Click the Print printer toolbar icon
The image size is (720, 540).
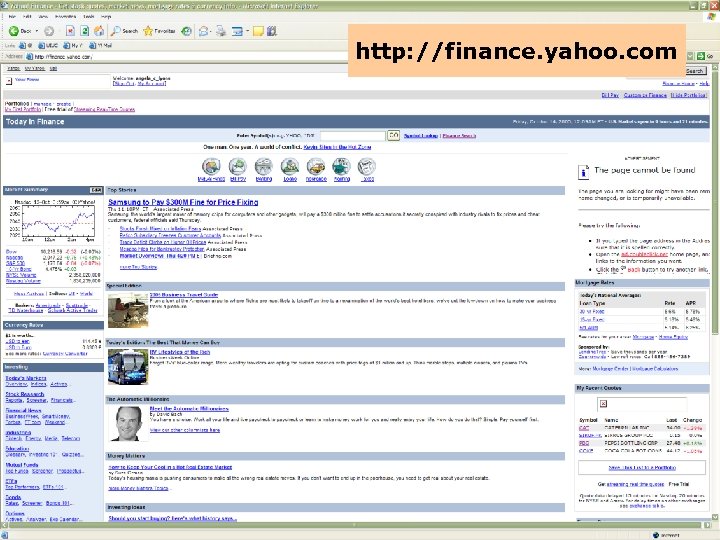pyautogui.click(x=221, y=31)
